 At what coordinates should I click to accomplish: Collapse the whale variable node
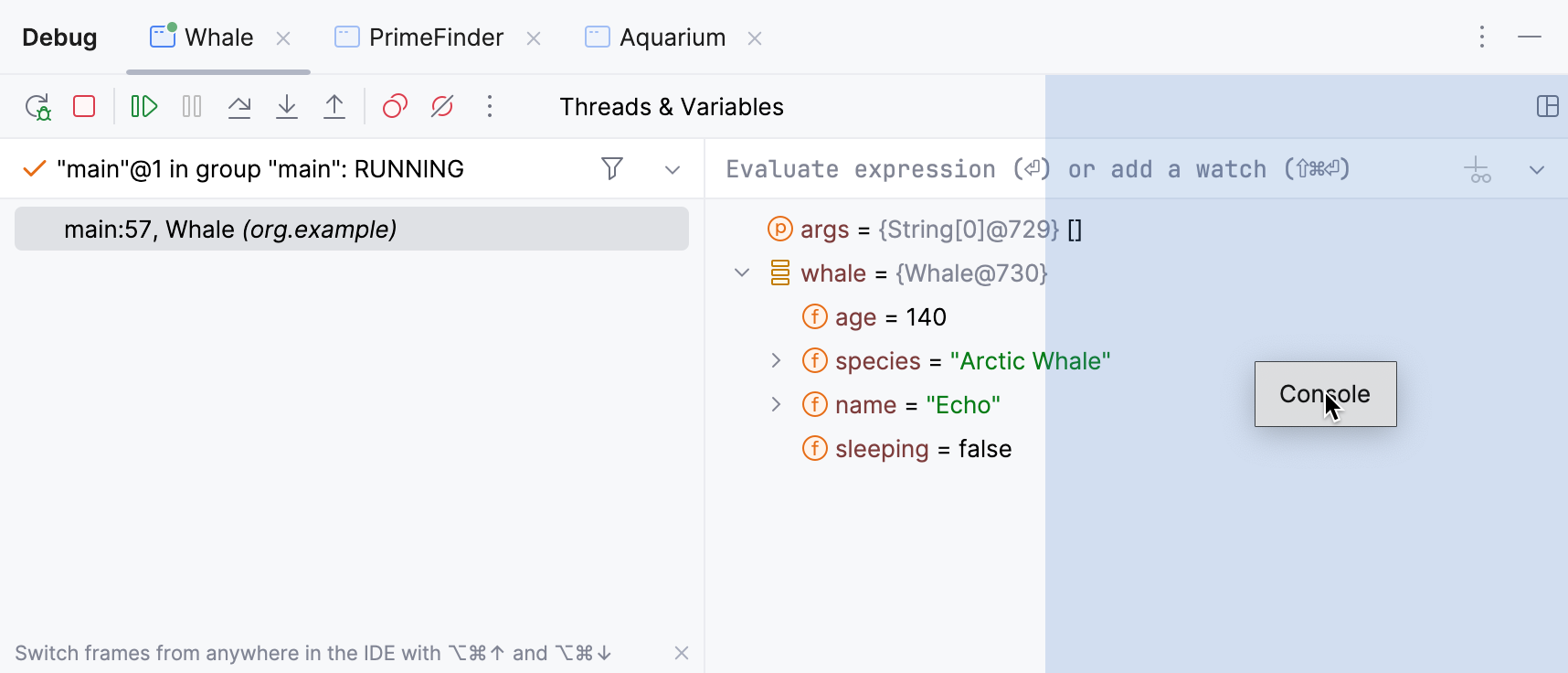[x=742, y=273]
